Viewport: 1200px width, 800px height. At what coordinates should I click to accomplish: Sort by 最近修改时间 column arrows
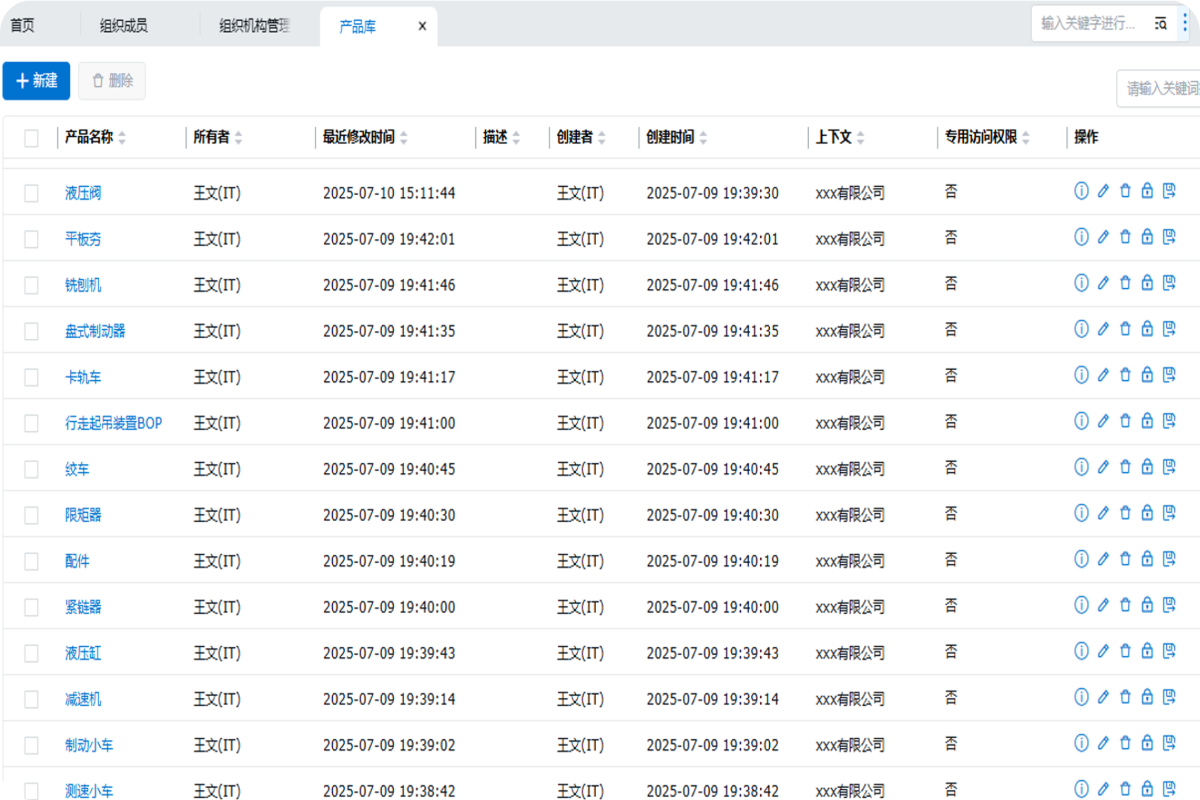coord(404,138)
